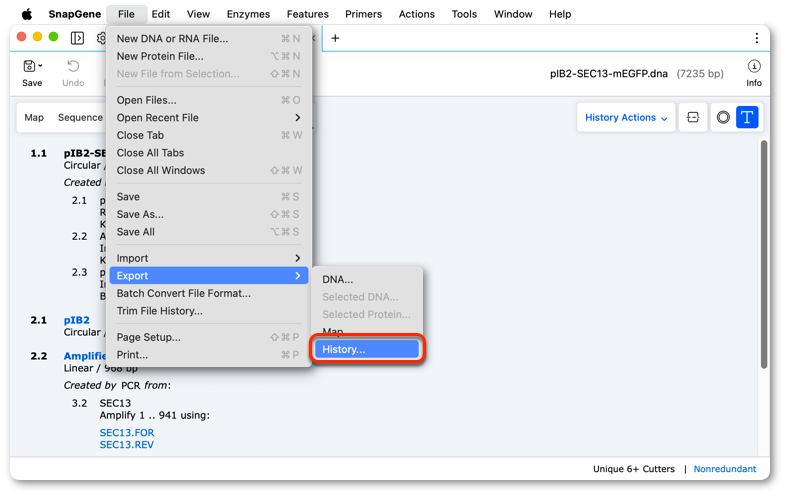This screenshot has height=496, width=786.
Task: Open the View menu
Action: 198,14
